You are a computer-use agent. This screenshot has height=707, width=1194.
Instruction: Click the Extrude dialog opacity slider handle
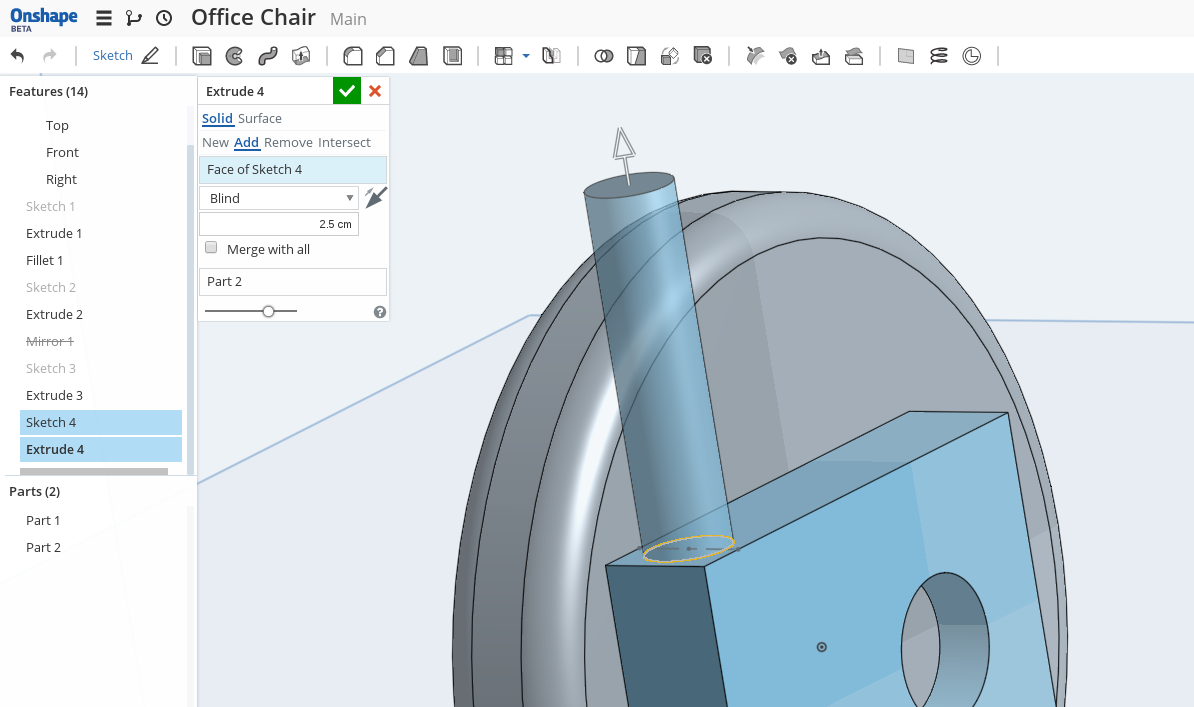click(x=268, y=311)
